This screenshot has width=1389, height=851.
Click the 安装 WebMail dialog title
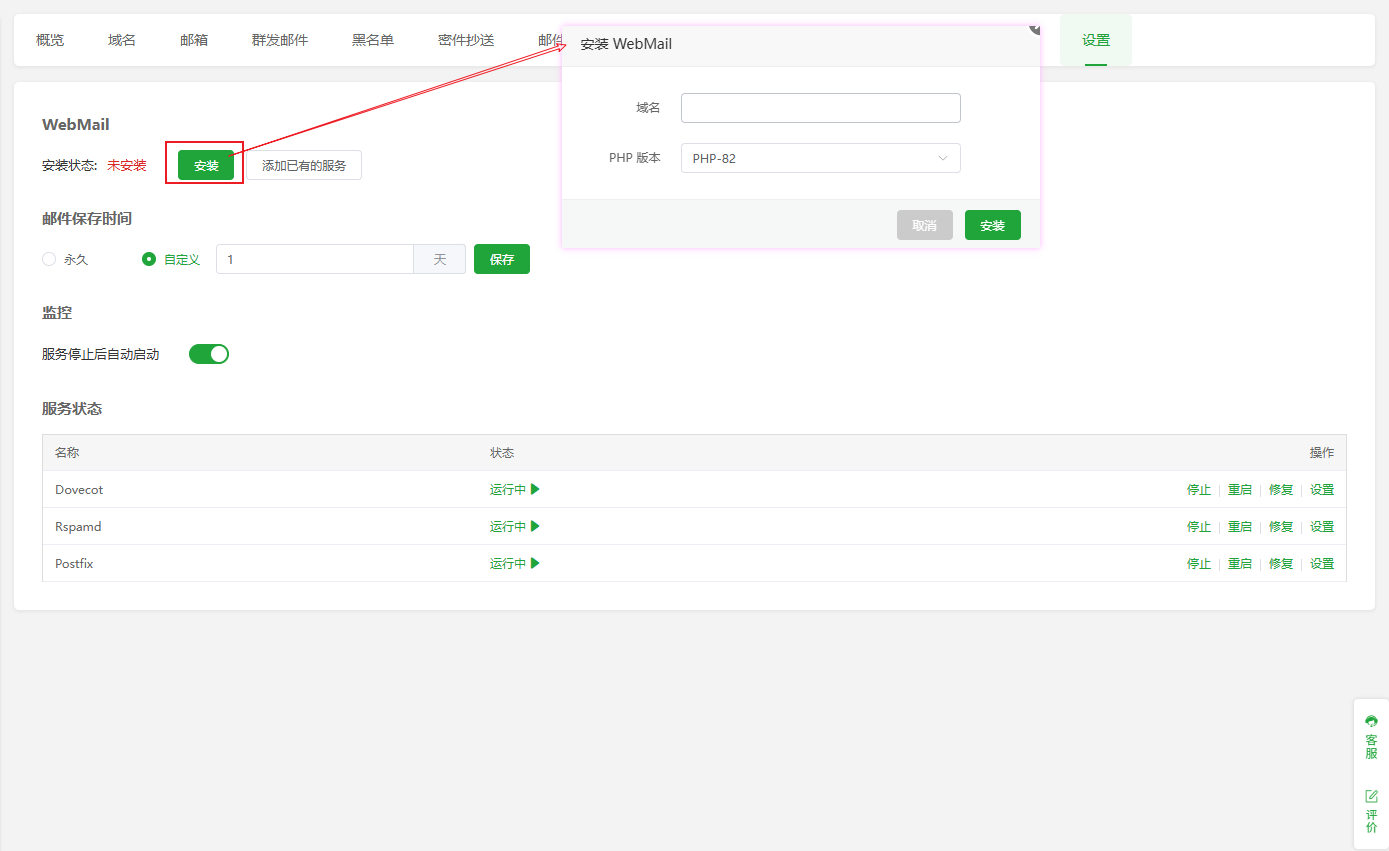pyautogui.click(x=626, y=44)
